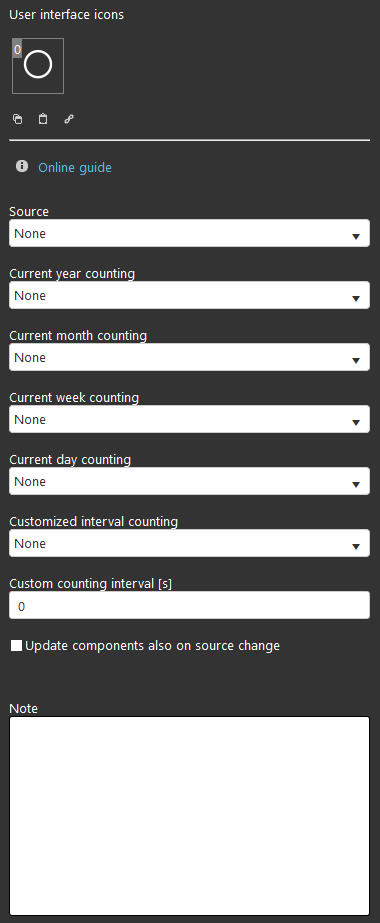Image resolution: width=380 pixels, height=923 pixels.
Task: Enable Update components also on source change
Action: pyautogui.click(x=16, y=646)
